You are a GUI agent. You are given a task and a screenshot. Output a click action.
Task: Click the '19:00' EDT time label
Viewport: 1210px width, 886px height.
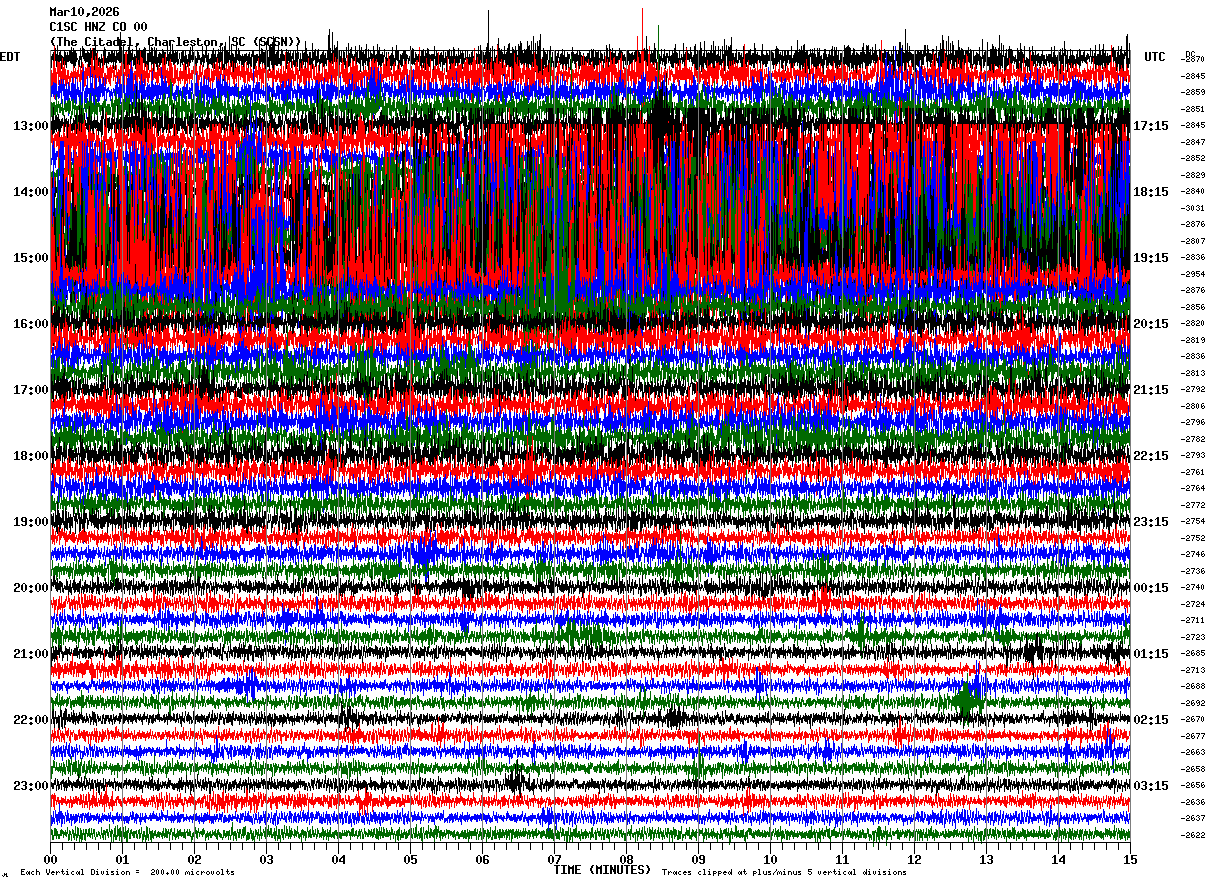(31, 522)
